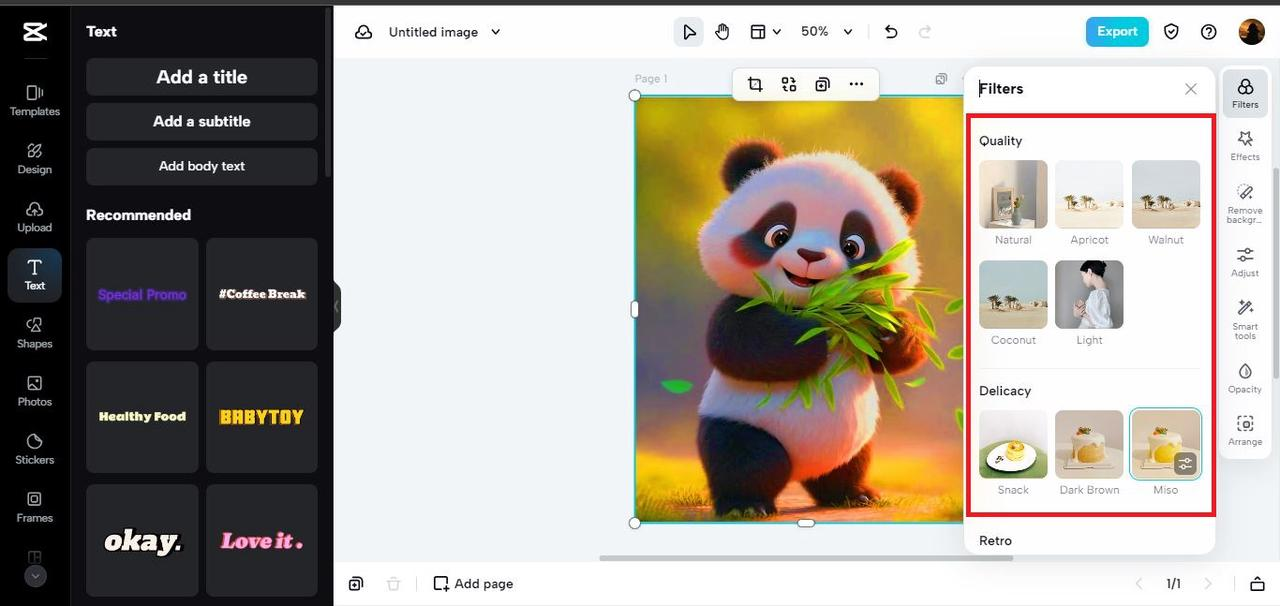Open the Opacity tool
This screenshot has height=606, width=1280.
(1245, 378)
